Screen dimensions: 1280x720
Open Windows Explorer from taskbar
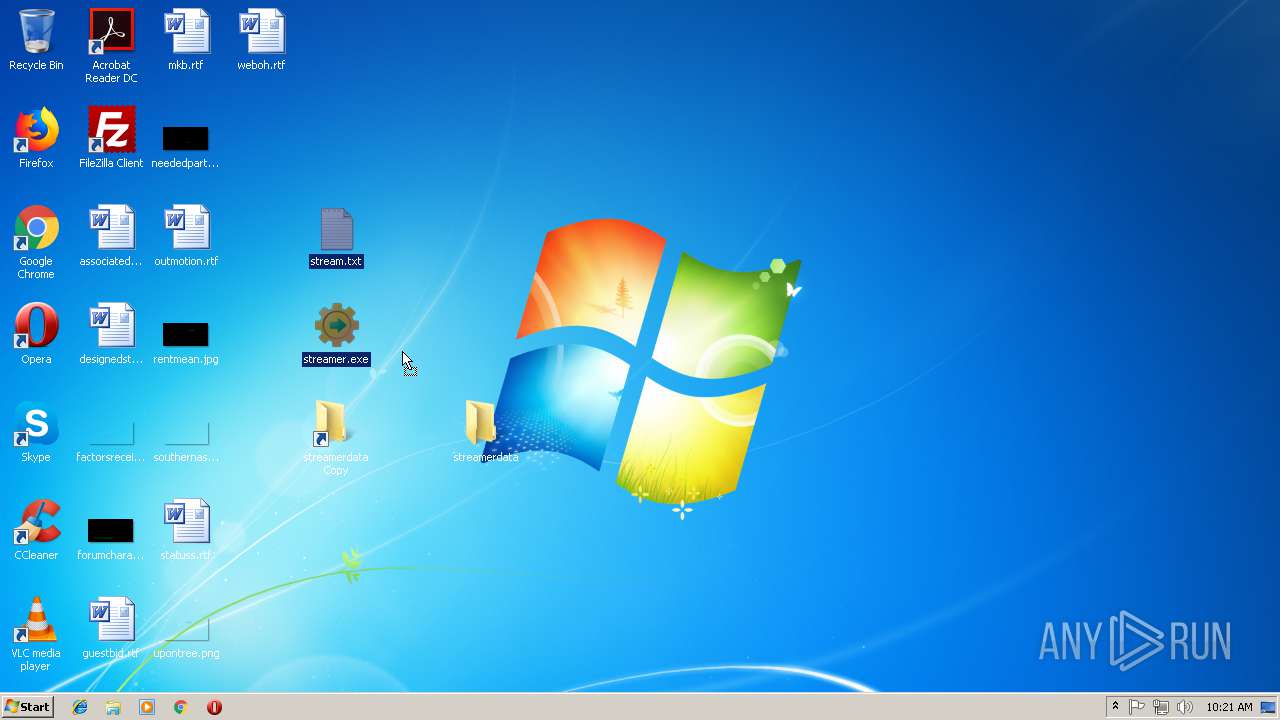[x=113, y=707]
